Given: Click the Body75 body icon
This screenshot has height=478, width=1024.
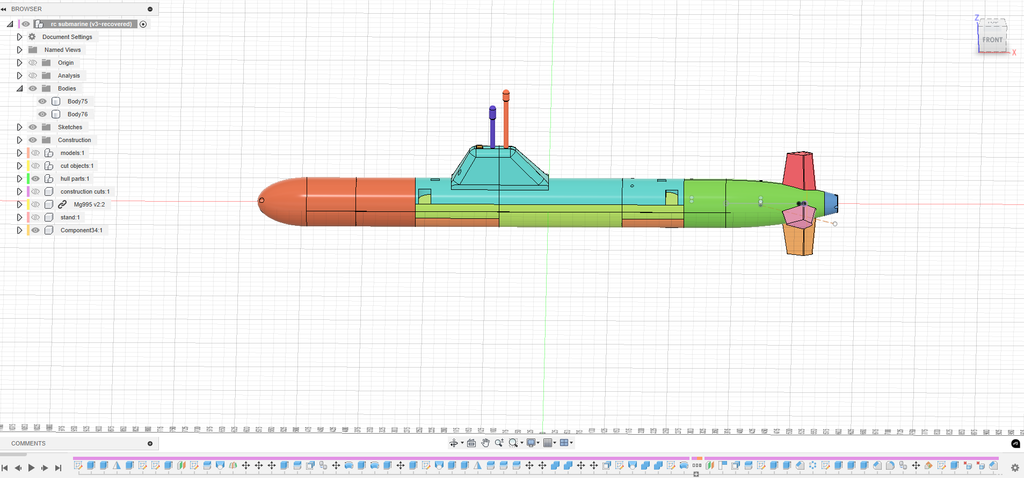Looking at the screenshot, I should point(56,101).
